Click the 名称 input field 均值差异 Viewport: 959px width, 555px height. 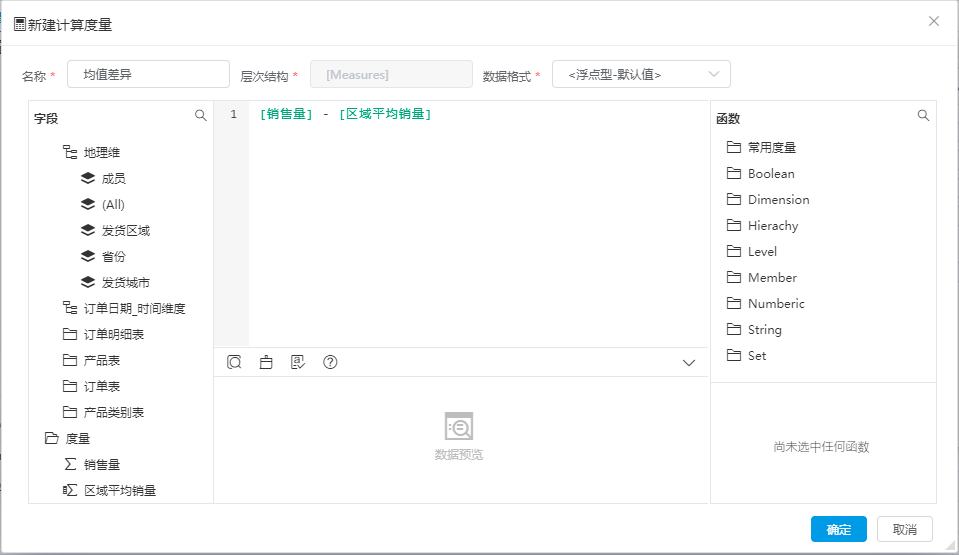pyautogui.click(x=149, y=74)
